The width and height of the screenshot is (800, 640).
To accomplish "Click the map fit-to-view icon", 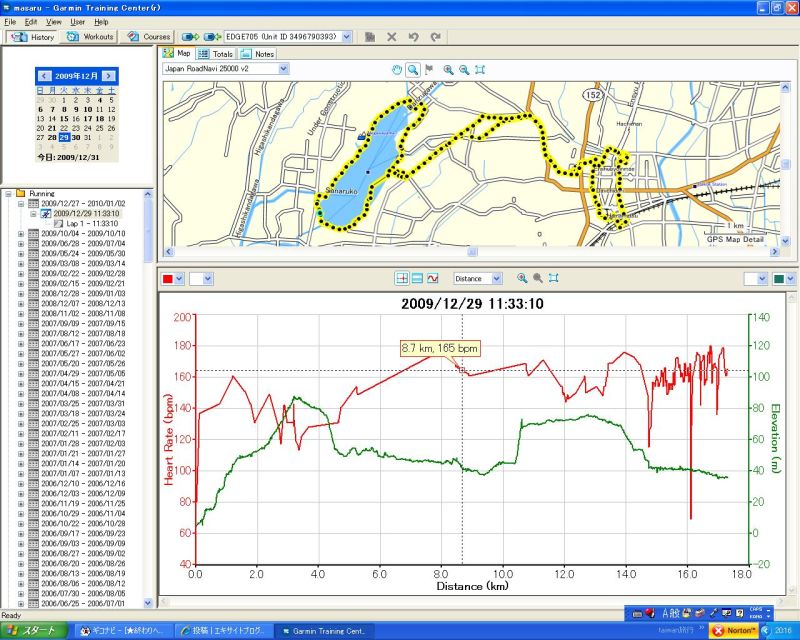I will point(480,70).
